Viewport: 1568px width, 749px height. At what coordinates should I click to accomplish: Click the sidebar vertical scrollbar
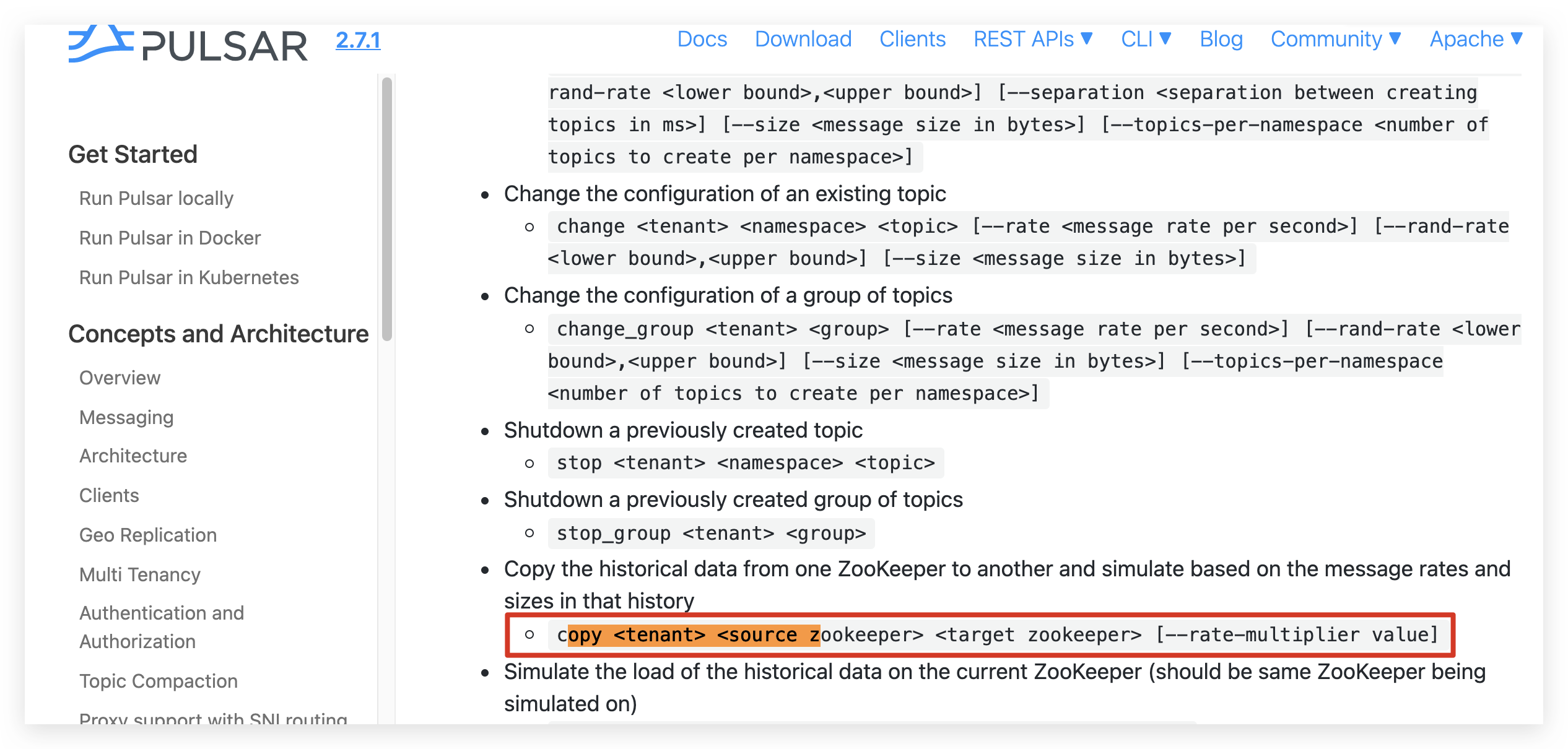(x=387, y=209)
